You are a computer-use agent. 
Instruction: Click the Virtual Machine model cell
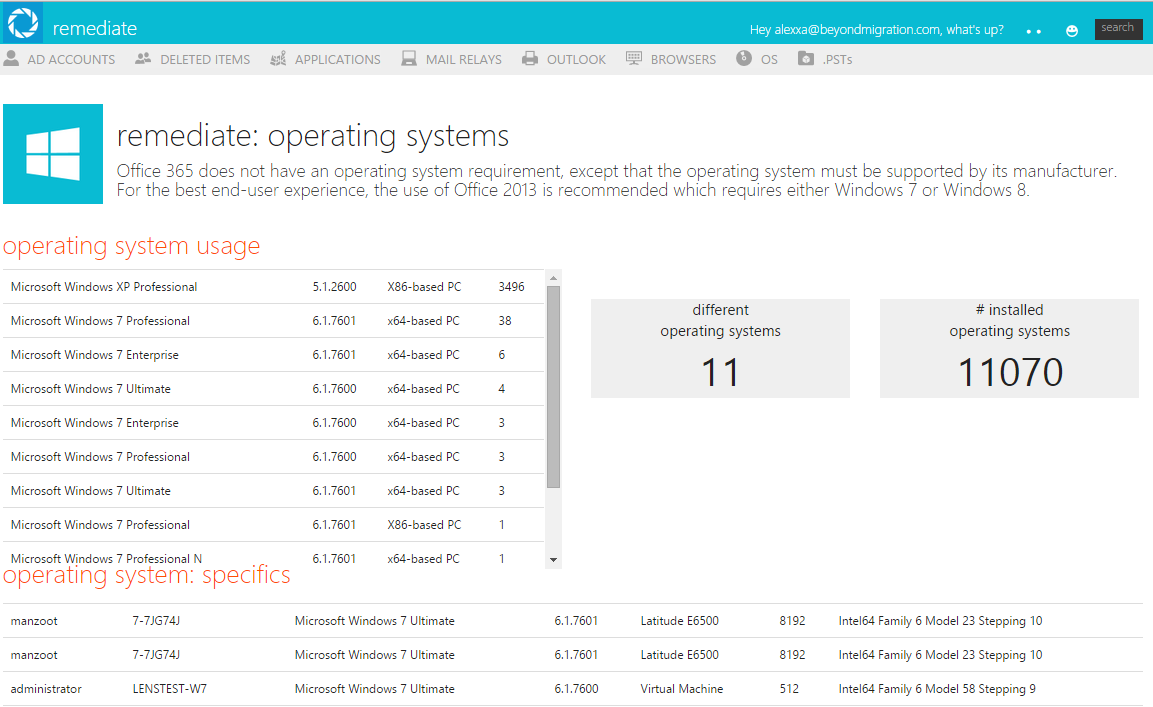682,689
